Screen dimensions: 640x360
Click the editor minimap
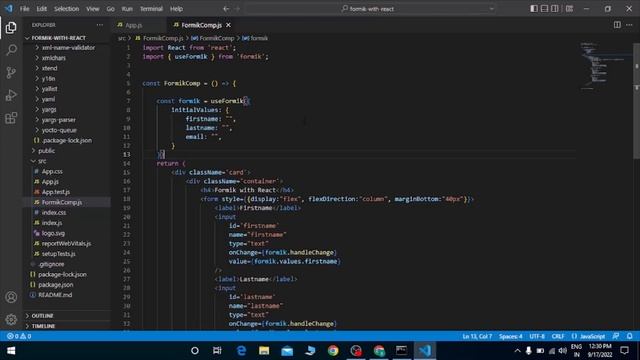click(x=605, y=65)
